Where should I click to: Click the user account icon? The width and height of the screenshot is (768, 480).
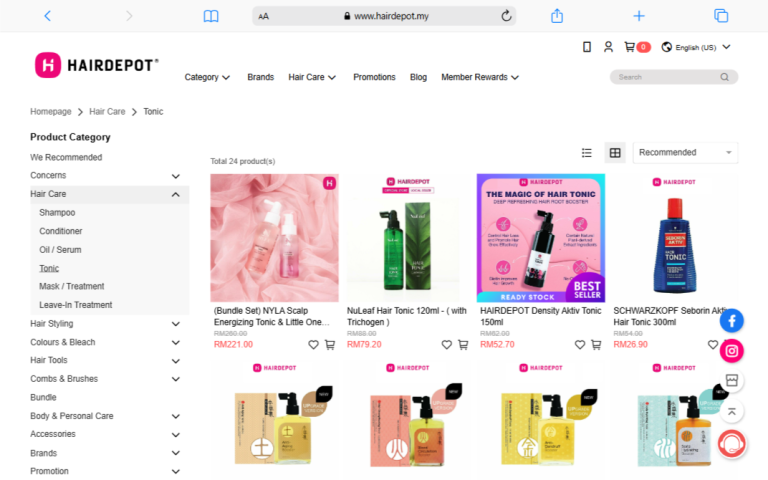[608, 47]
